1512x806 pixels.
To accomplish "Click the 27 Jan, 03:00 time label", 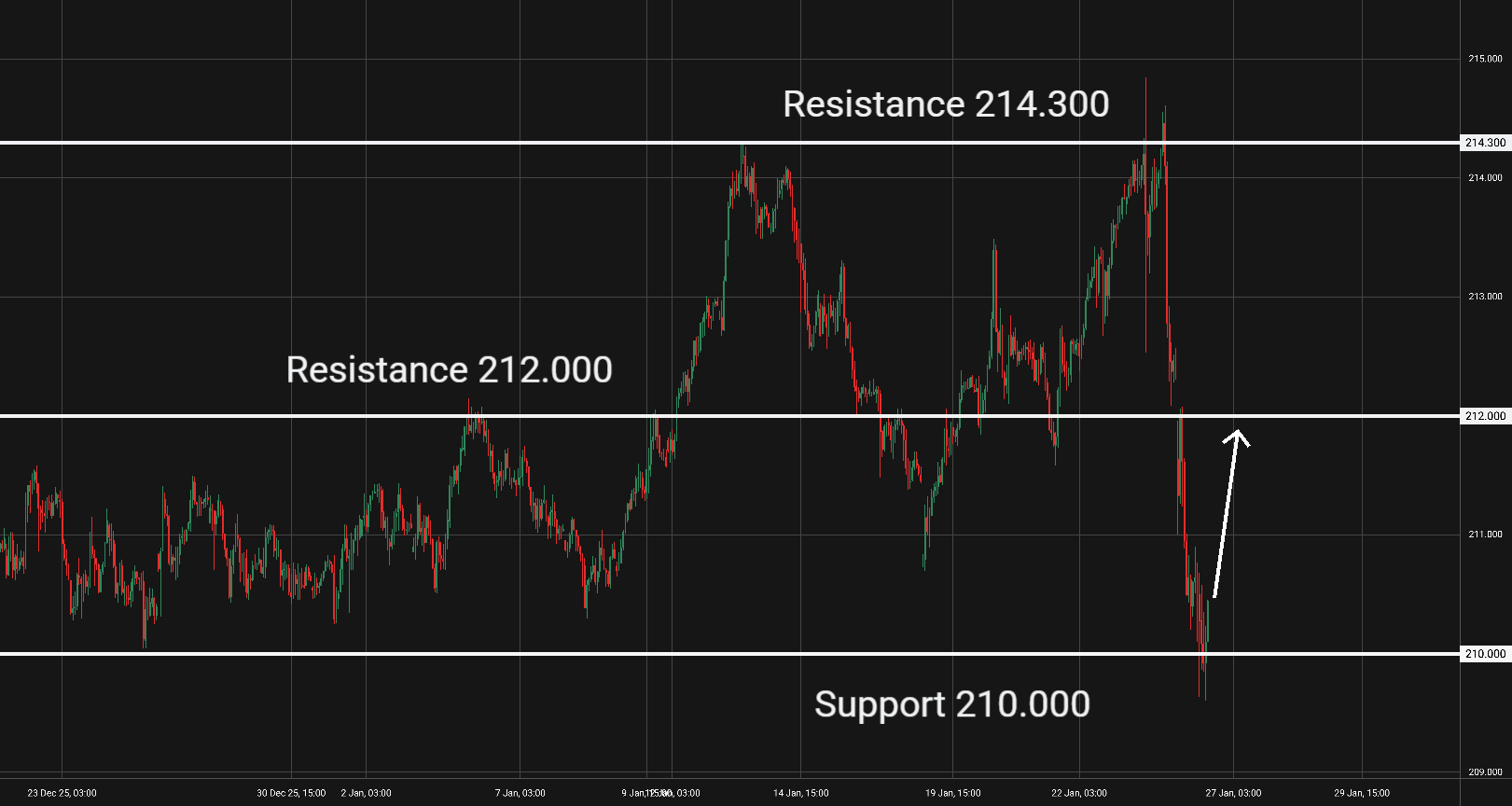I will tap(1233, 793).
